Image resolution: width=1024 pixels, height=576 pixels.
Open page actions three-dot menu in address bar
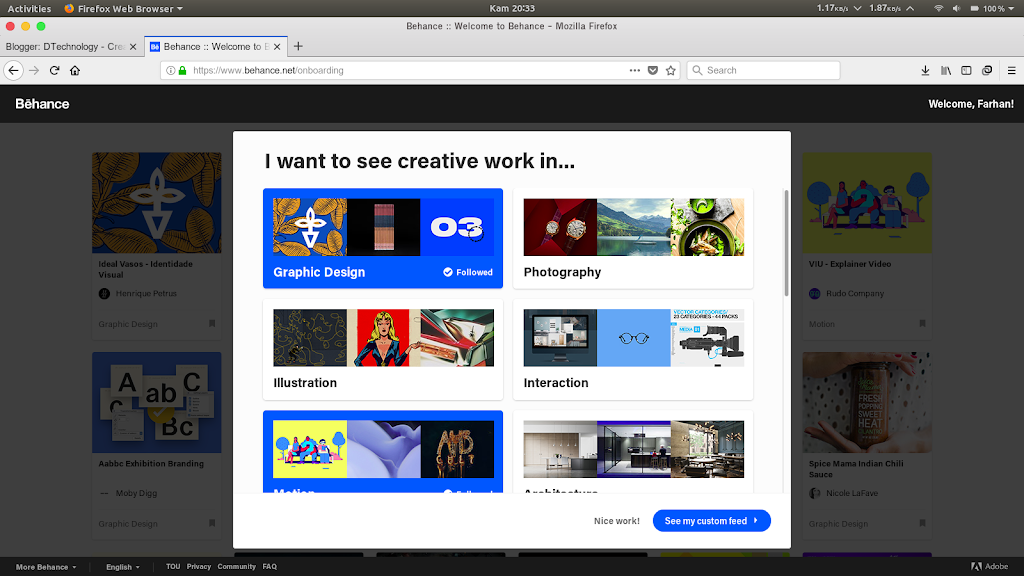pyautogui.click(x=635, y=70)
